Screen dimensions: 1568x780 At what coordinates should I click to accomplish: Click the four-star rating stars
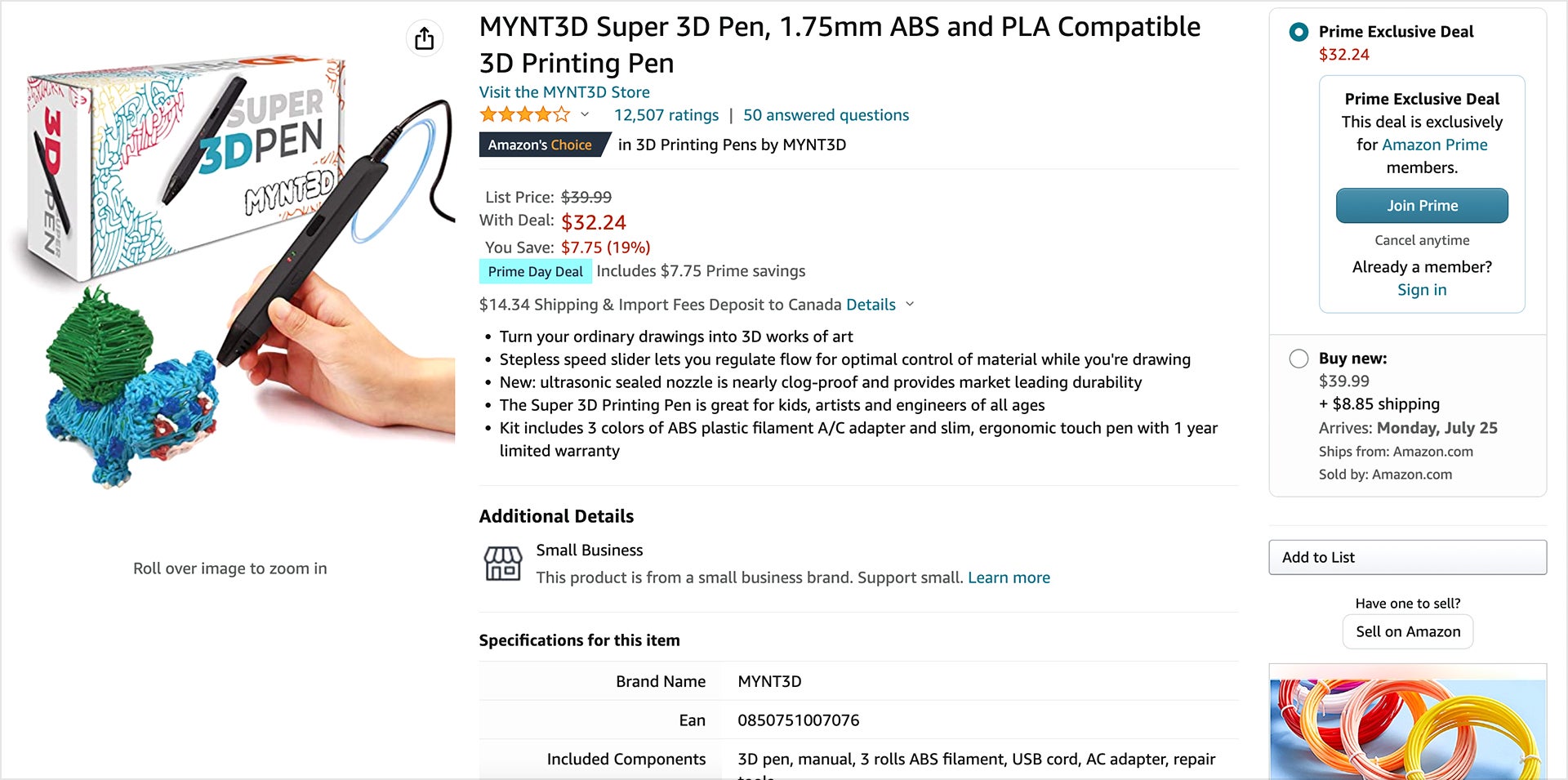point(523,114)
